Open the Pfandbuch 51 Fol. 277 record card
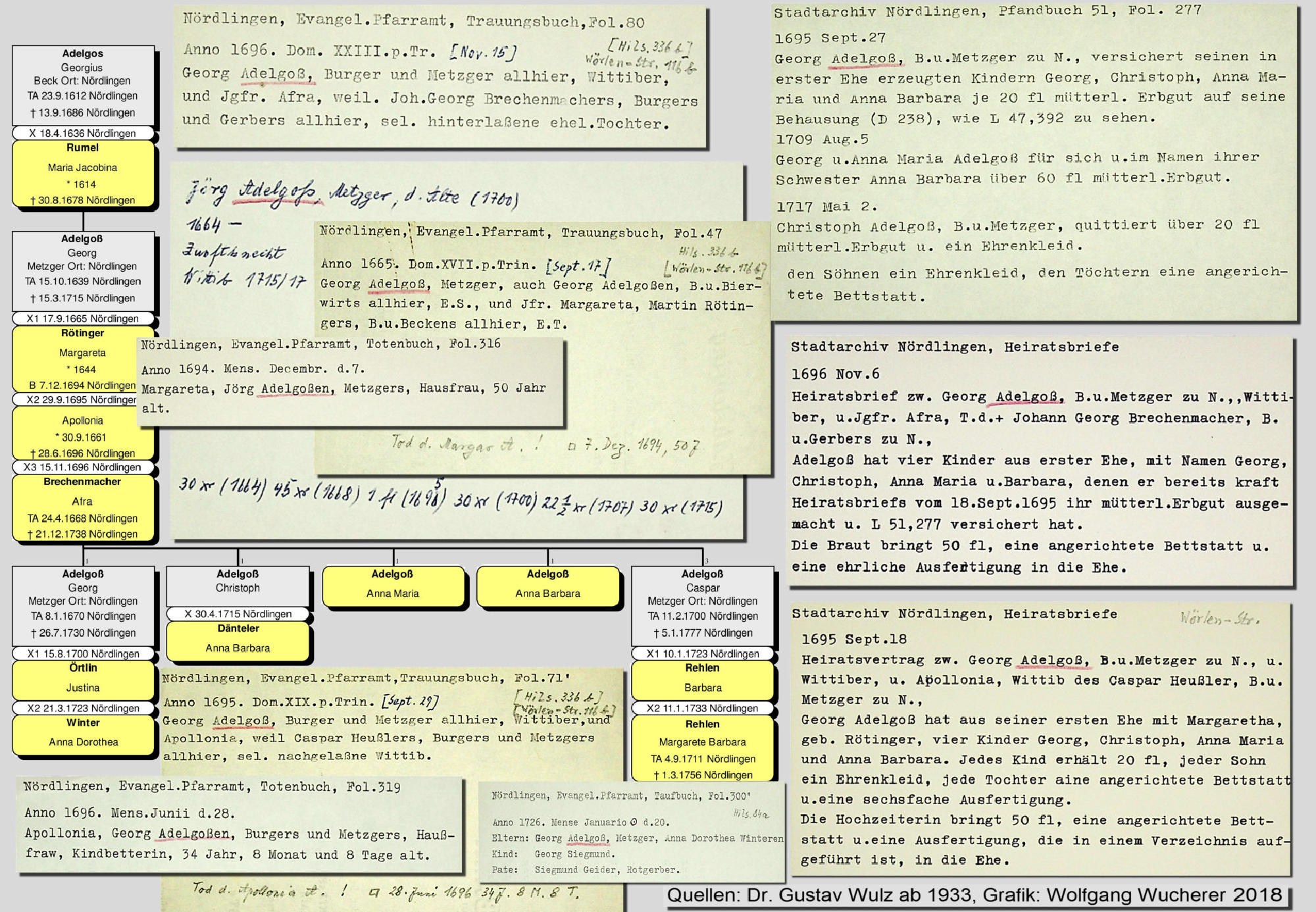 pyautogui.click(x=1033, y=161)
